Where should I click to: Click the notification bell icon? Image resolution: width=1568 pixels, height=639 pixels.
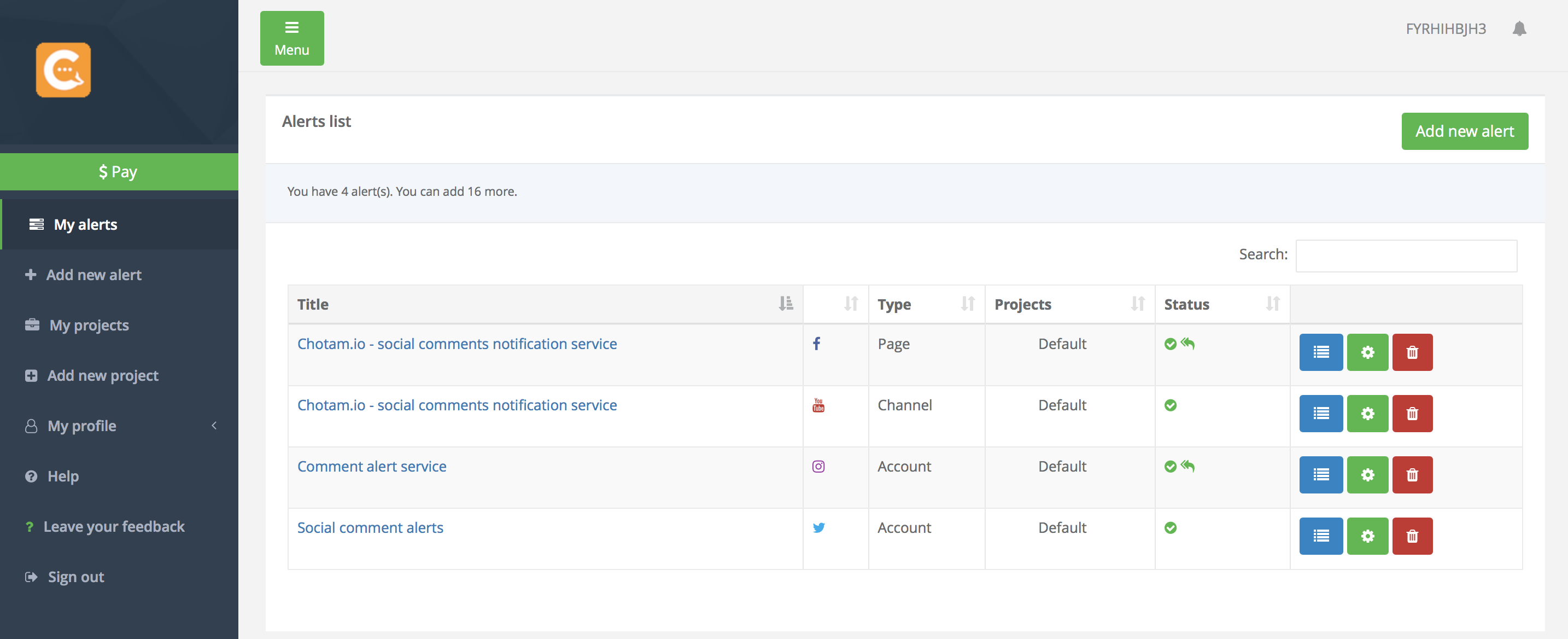(x=1519, y=28)
